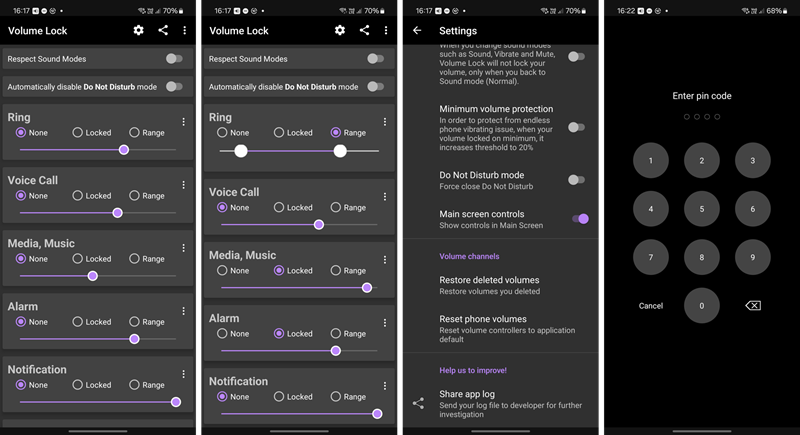The width and height of the screenshot is (800, 435).
Task: Click left handle of Ring range slider
Action: coord(241,151)
